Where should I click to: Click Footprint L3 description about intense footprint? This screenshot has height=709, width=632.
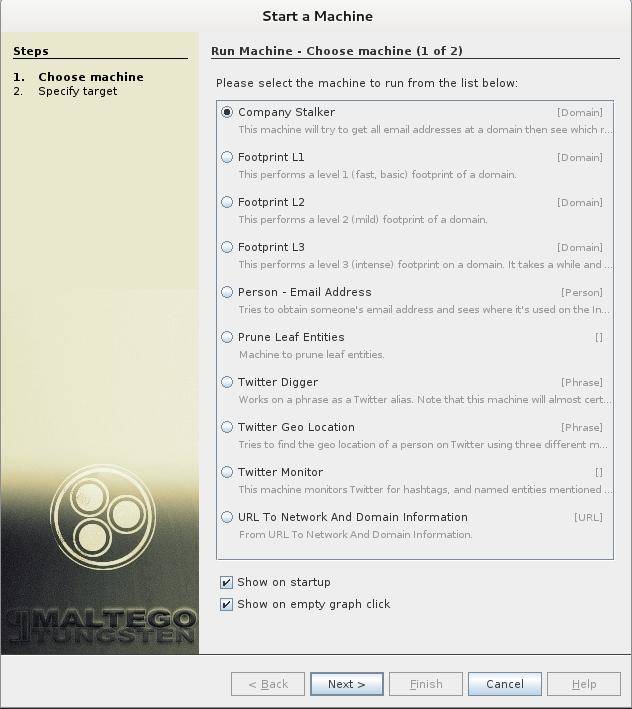(x=425, y=265)
